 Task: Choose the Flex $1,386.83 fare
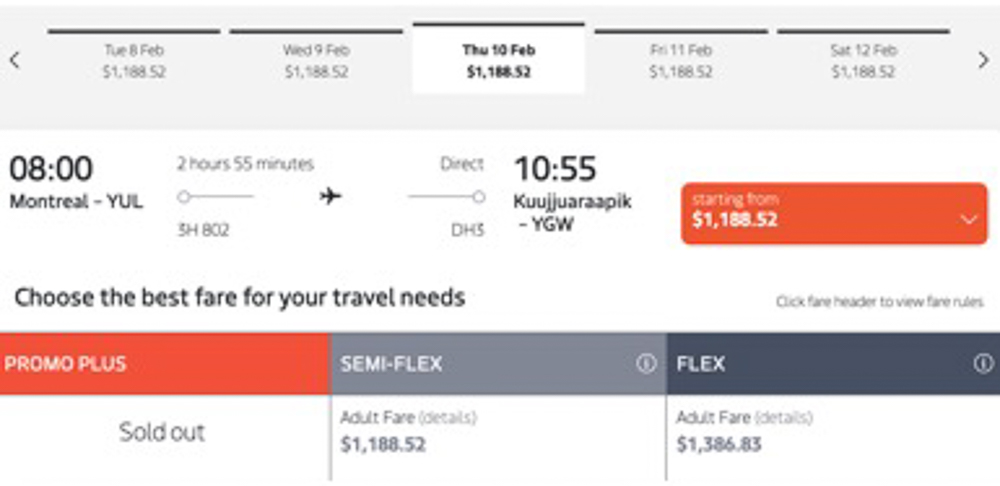[719, 444]
